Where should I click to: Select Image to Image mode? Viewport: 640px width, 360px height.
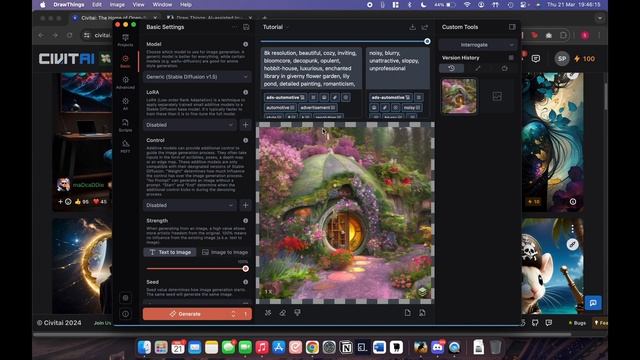click(x=225, y=252)
